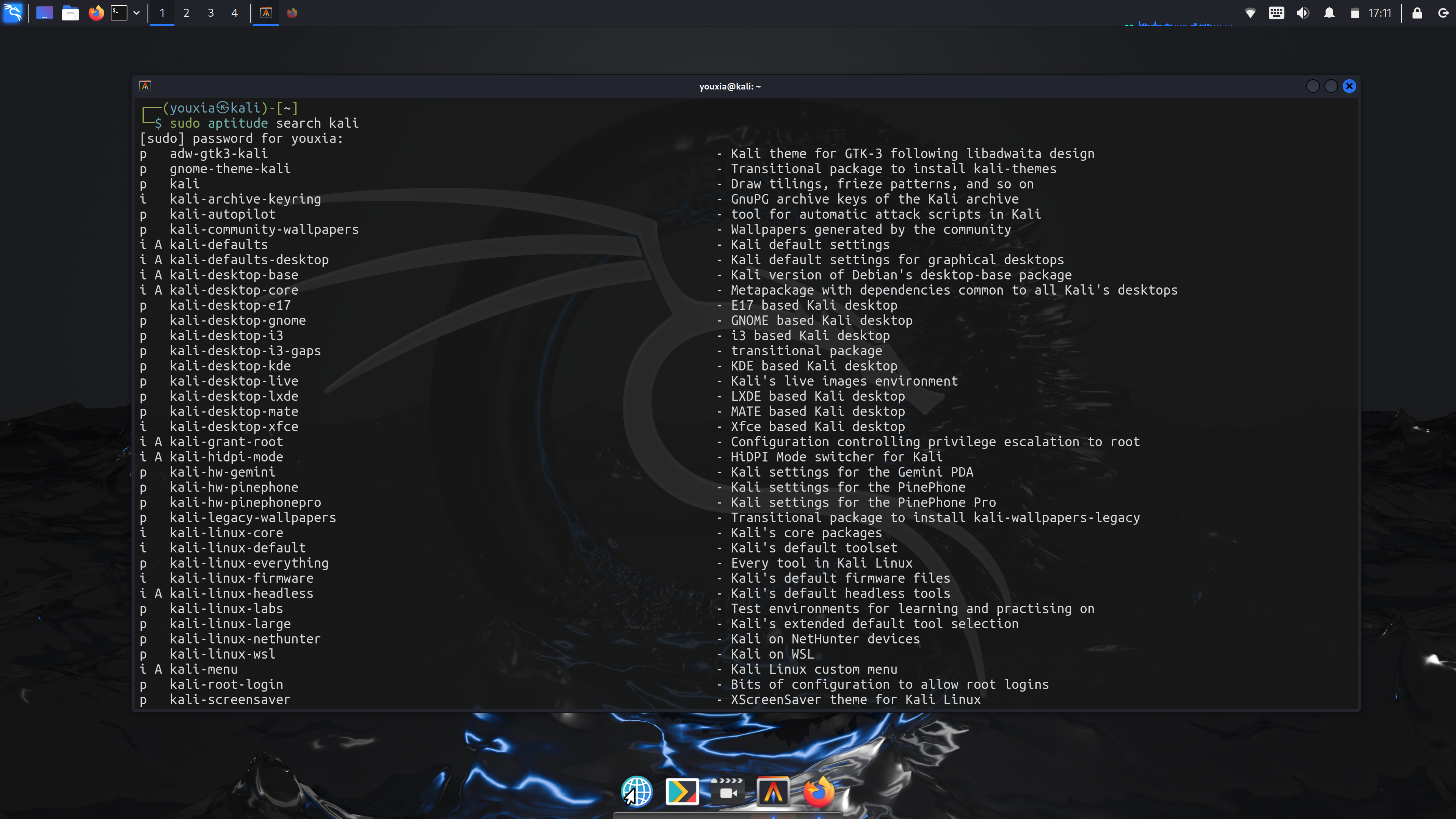The width and height of the screenshot is (1456, 819).
Task: Click the '[sudo] password for youxia:' line
Action: click(242, 138)
